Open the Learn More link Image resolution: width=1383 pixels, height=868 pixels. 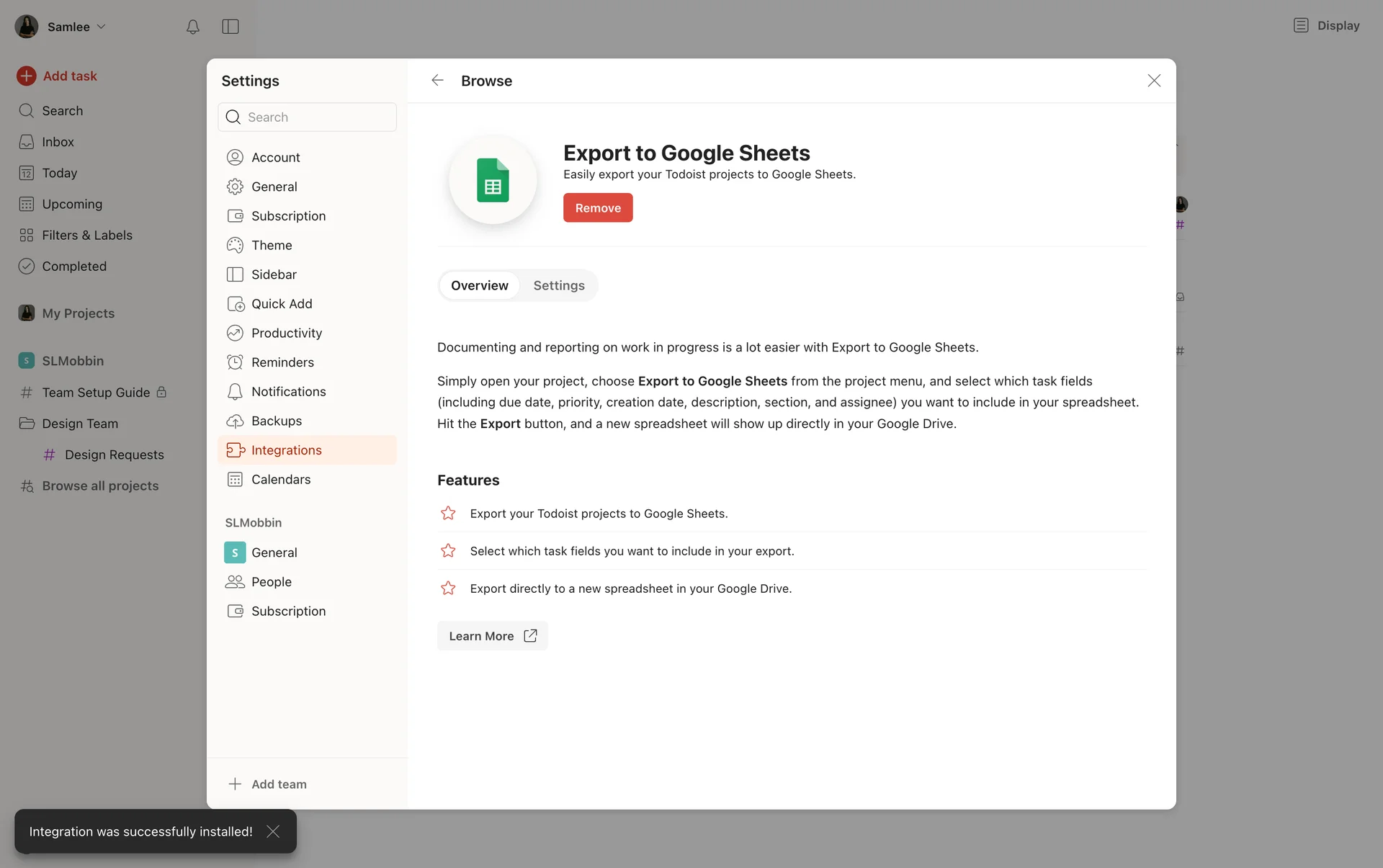(x=492, y=636)
